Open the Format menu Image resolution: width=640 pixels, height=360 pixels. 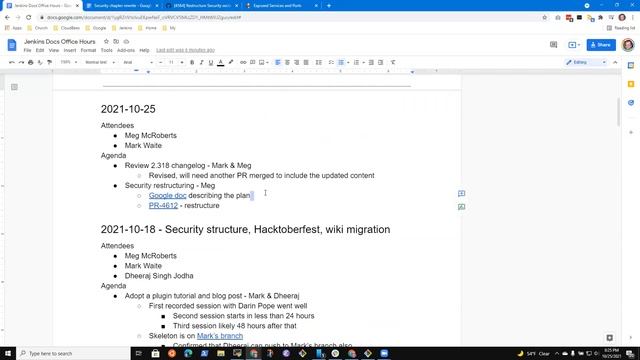pyautogui.click(x=88, y=50)
